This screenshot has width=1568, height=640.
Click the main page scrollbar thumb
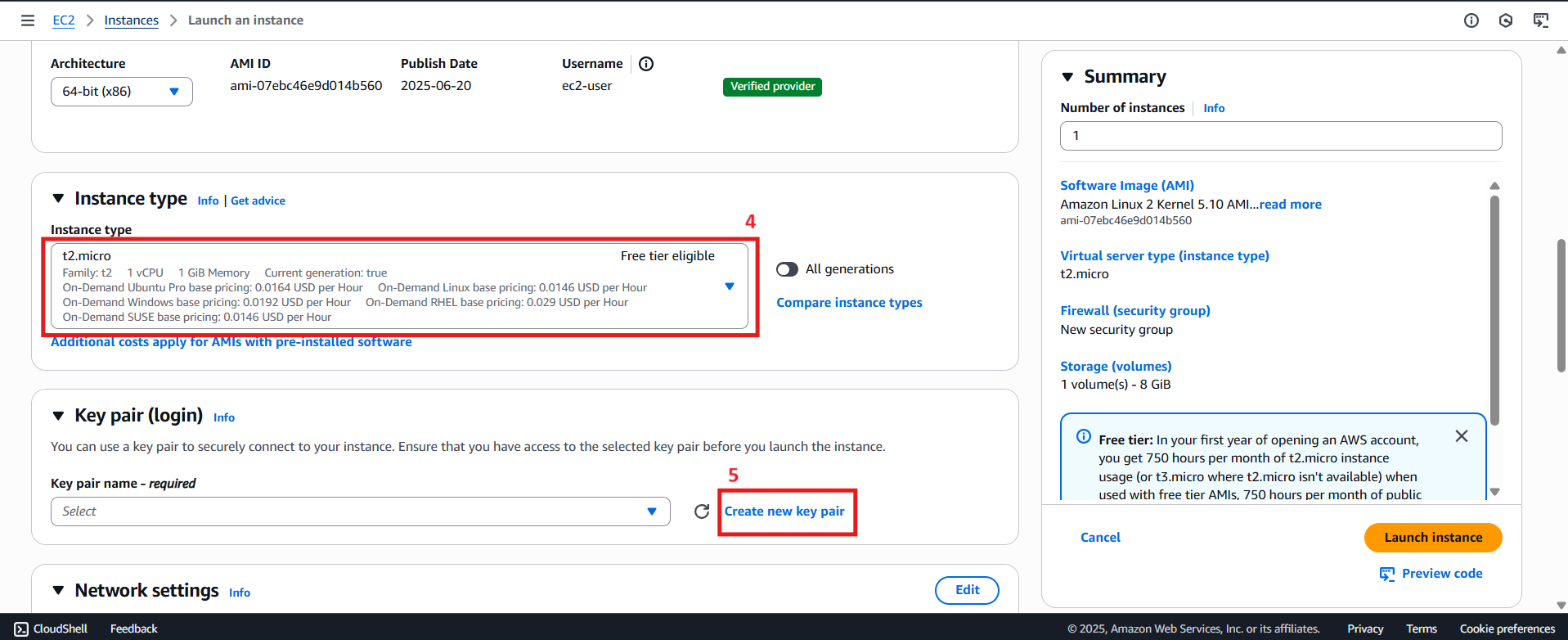point(1561,306)
